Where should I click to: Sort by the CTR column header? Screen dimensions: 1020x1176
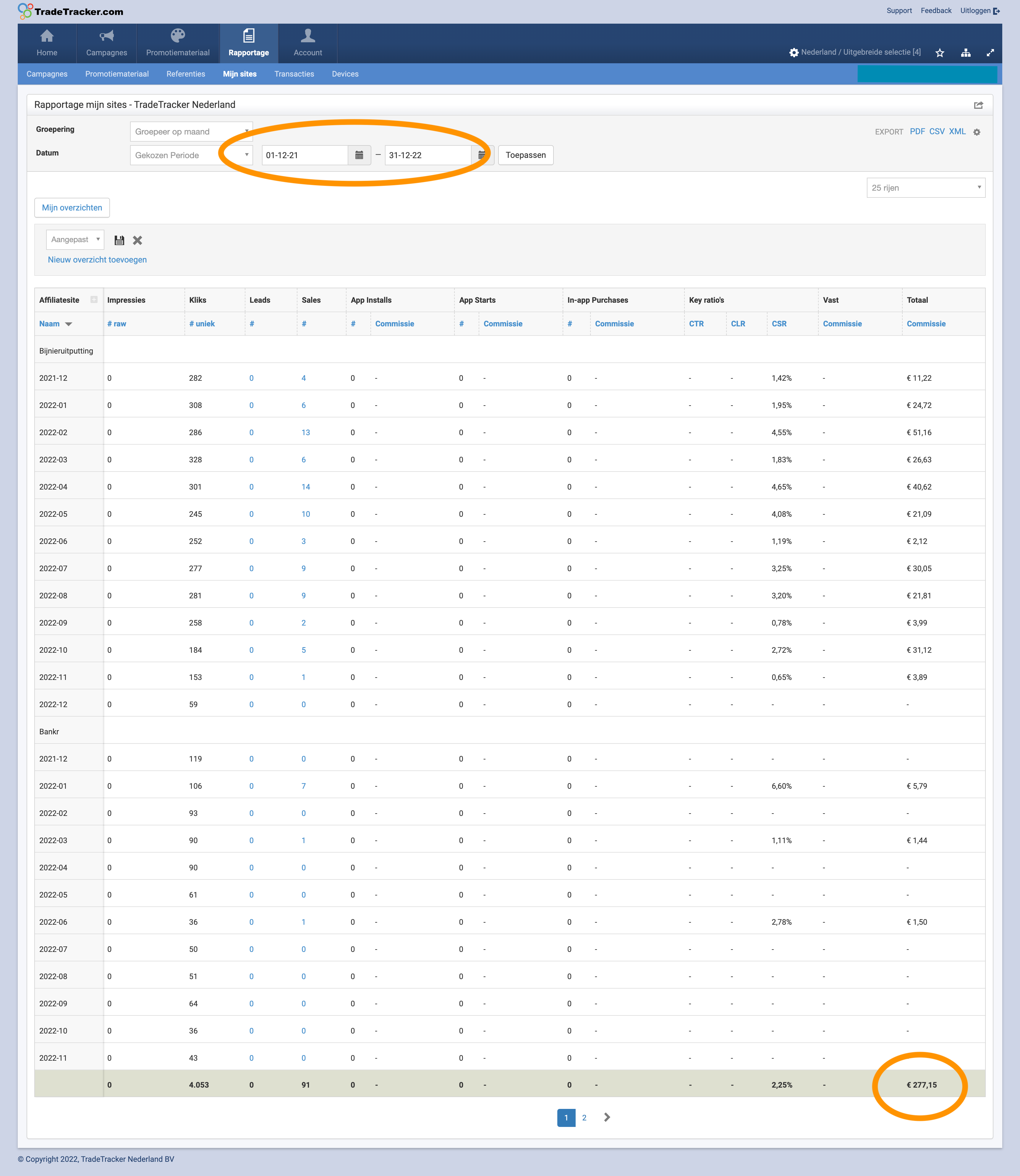pos(696,324)
